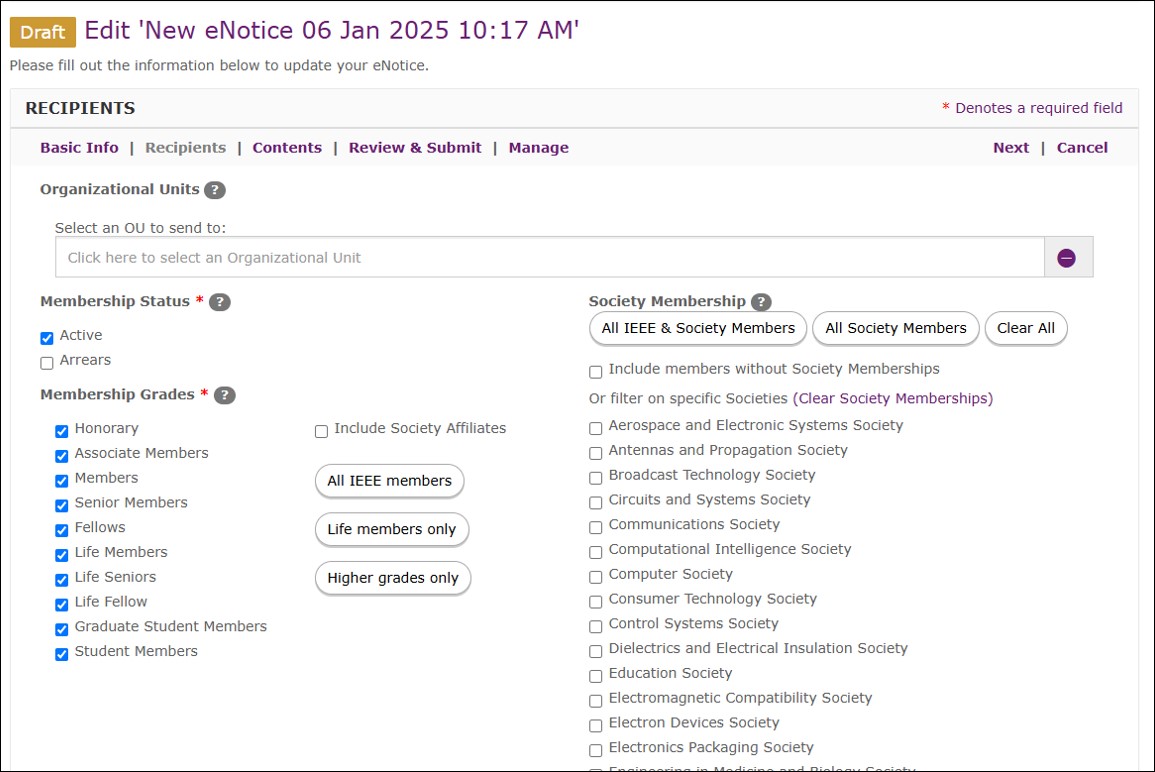Click the Organizational Units help icon

pos(214,190)
